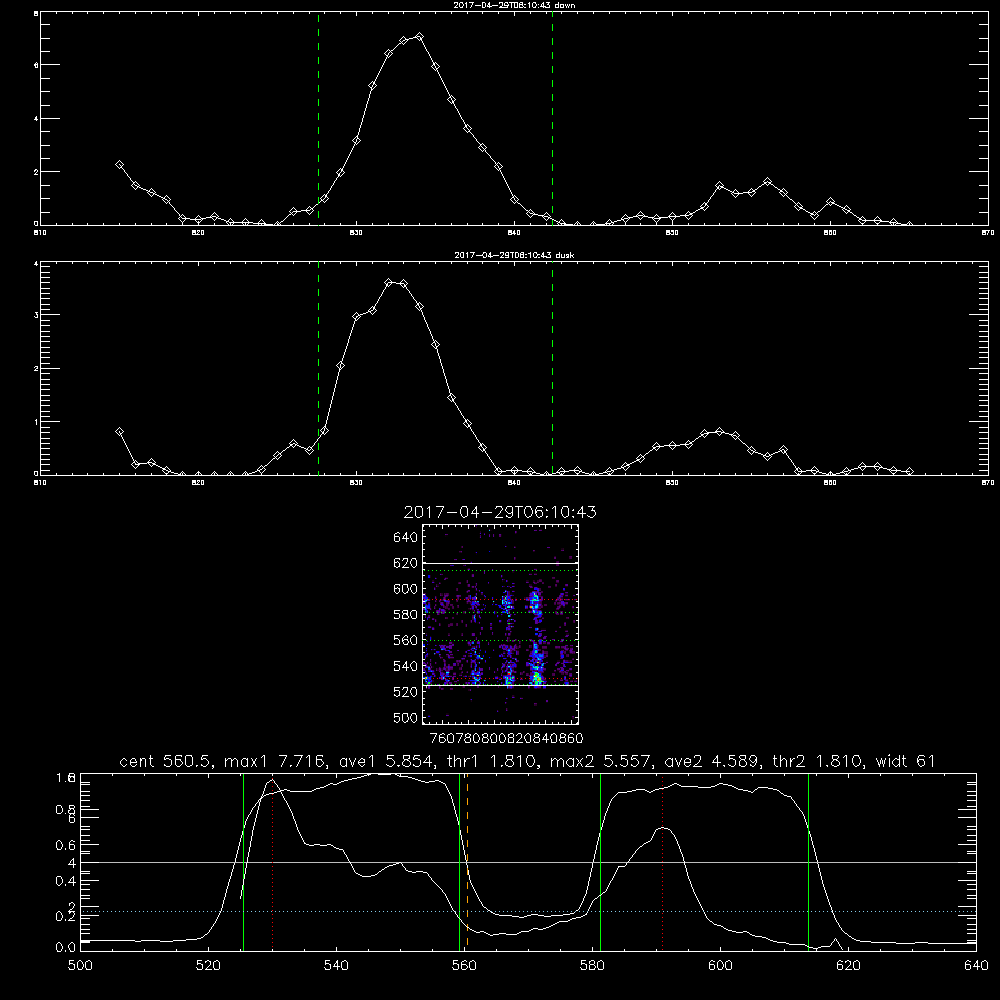The height and width of the screenshot is (1000, 1000).
Task: Select the "thr1 1.810" value text
Action: [x=491, y=761]
